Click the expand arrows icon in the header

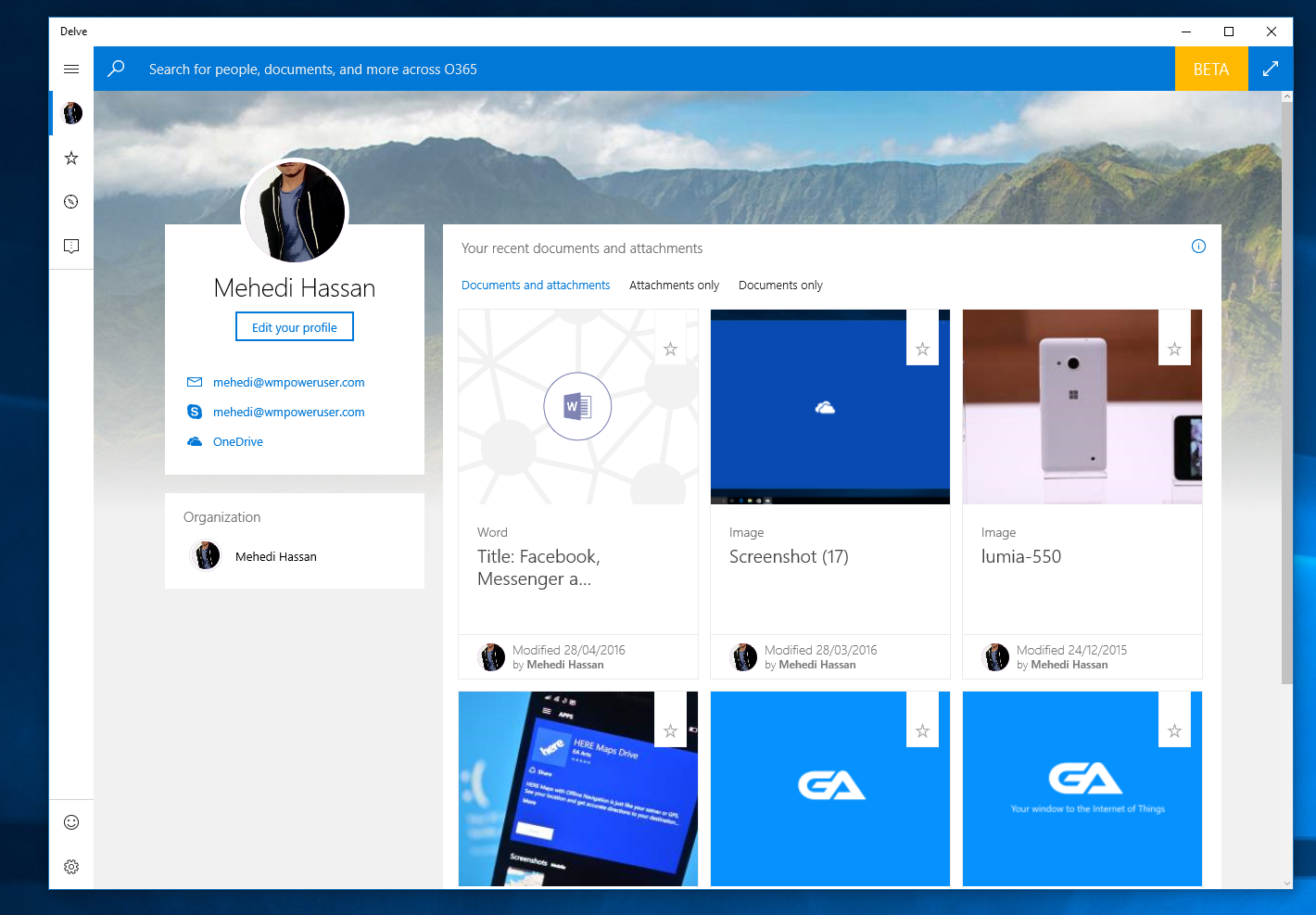[x=1271, y=69]
